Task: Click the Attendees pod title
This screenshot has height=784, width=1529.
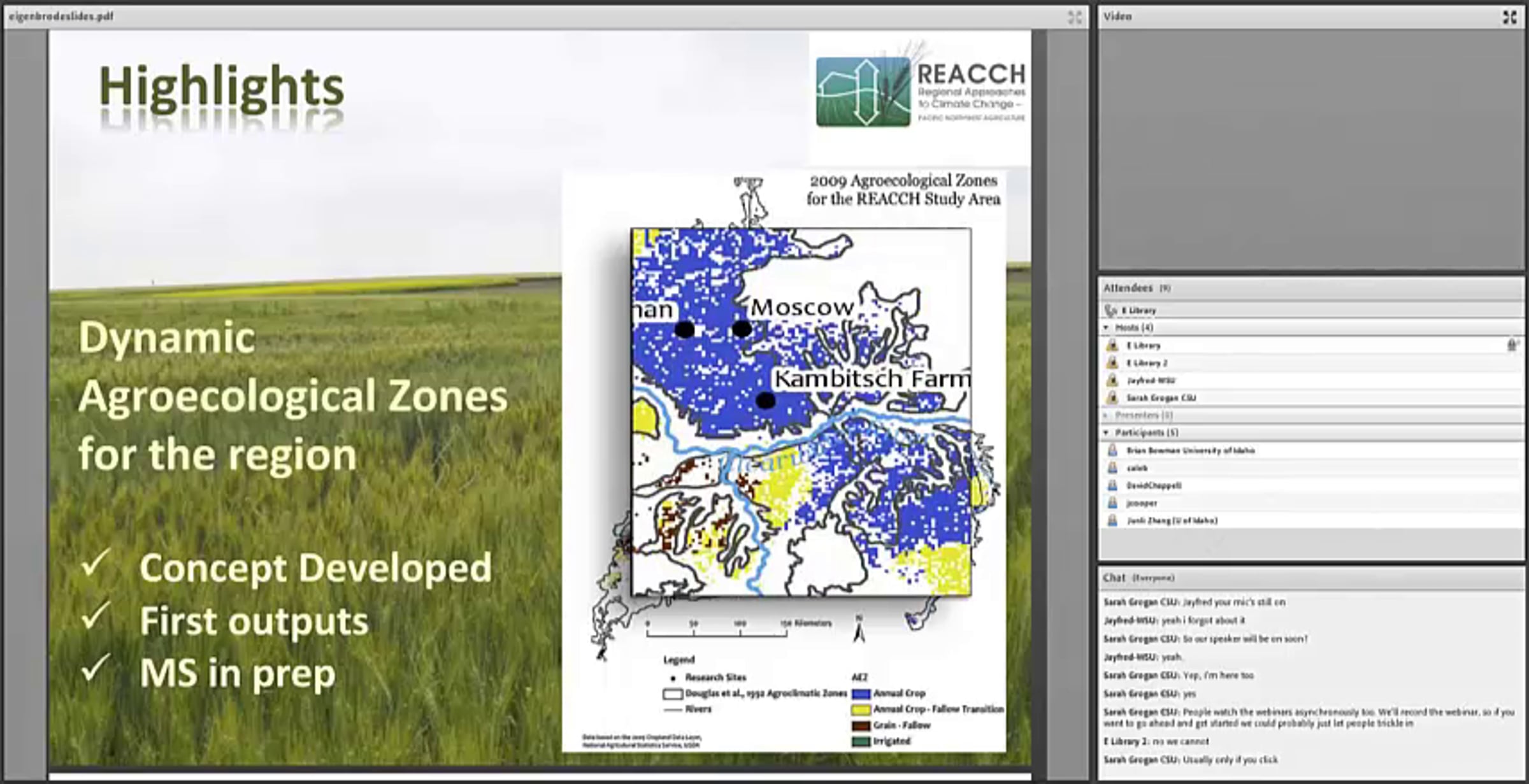Action: click(x=1128, y=288)
